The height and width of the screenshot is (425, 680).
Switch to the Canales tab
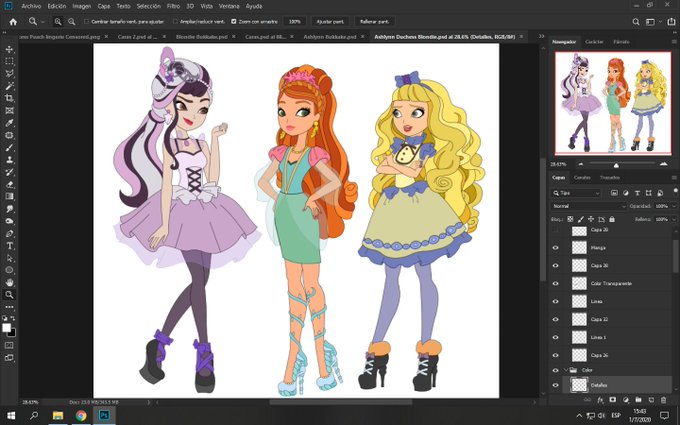[582, 178]
